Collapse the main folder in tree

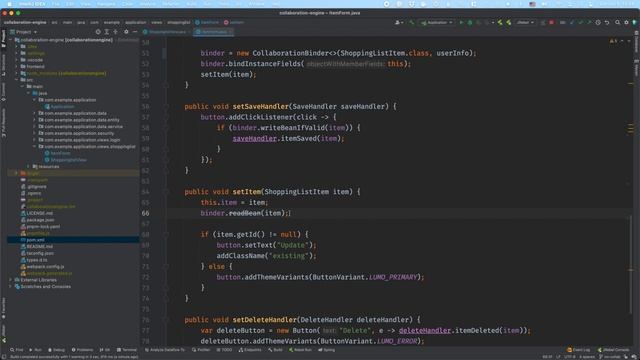tap(22, 87)
